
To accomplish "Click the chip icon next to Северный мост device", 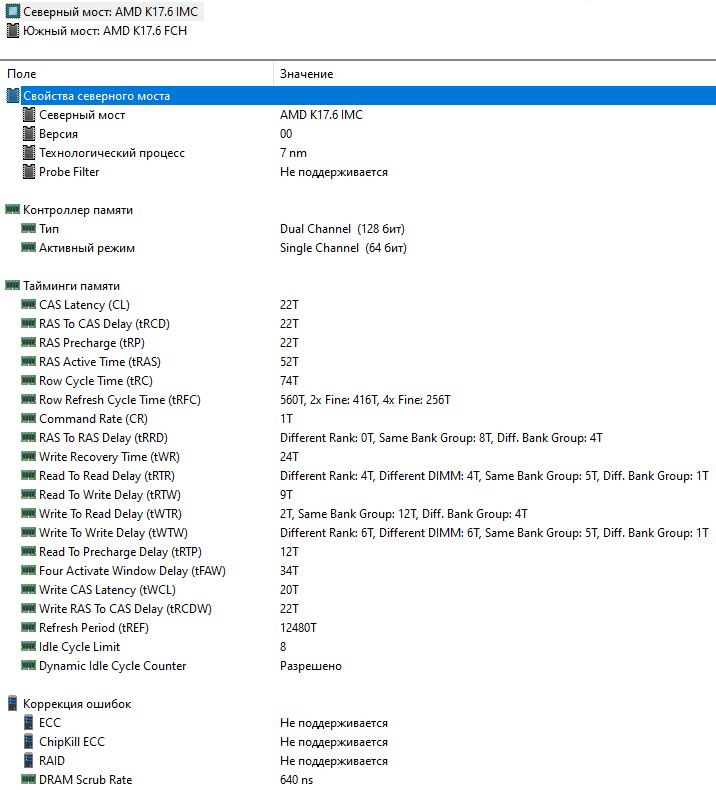I will coord(13,12).
